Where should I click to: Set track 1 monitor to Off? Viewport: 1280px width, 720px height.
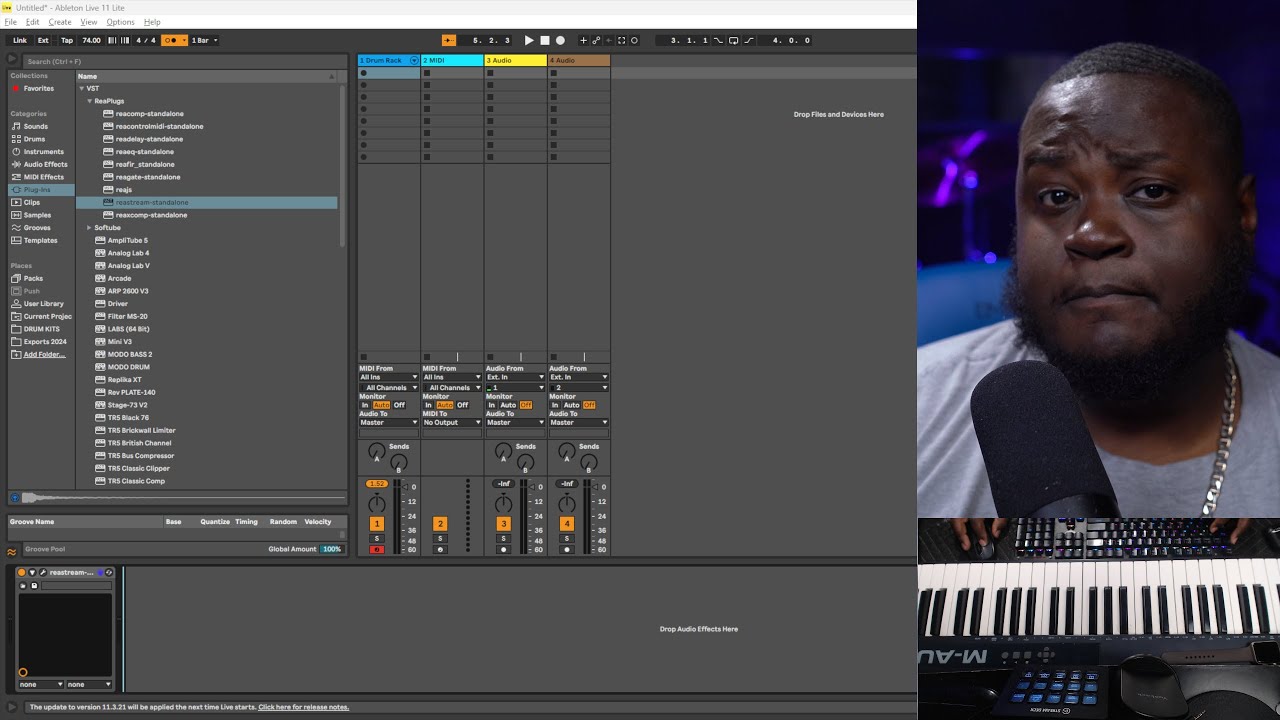(x=399, y=405)
